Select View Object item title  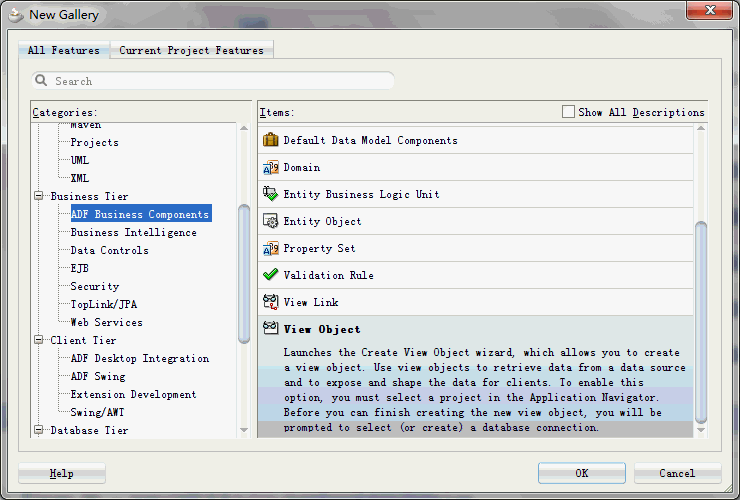[322, 329]
